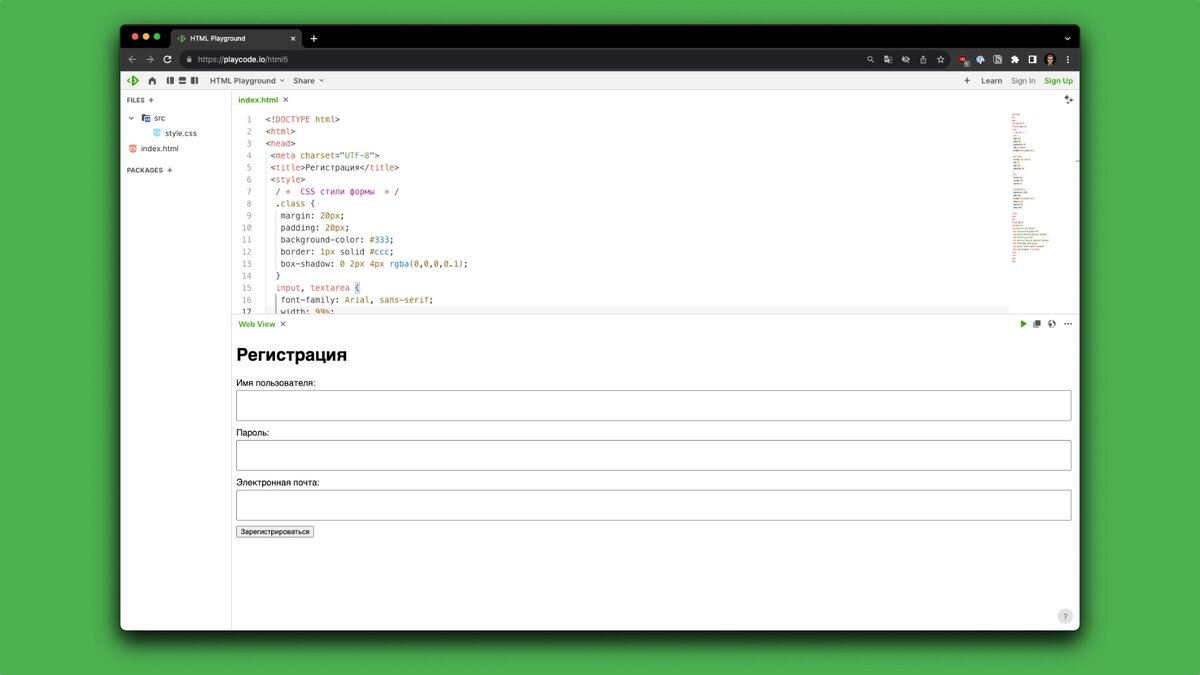
Task: Reload the page with refresh icon
Action: pos(167,59)
